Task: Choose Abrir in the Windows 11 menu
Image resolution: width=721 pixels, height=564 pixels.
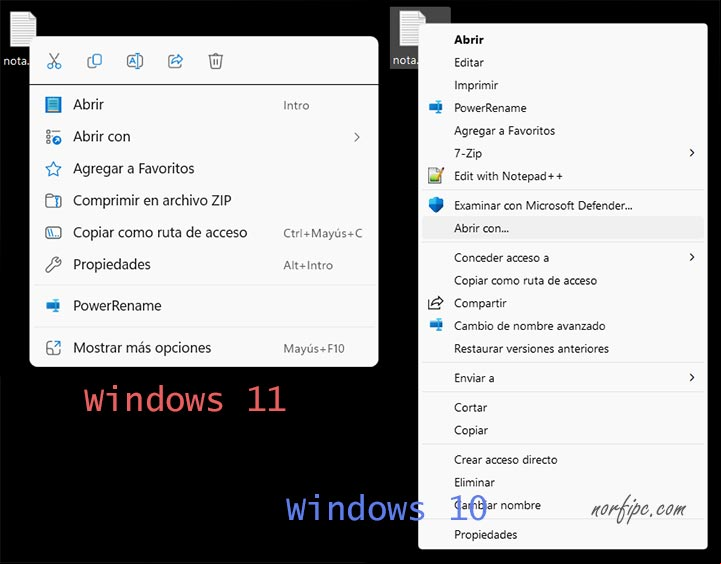Action: click(204, 105)
